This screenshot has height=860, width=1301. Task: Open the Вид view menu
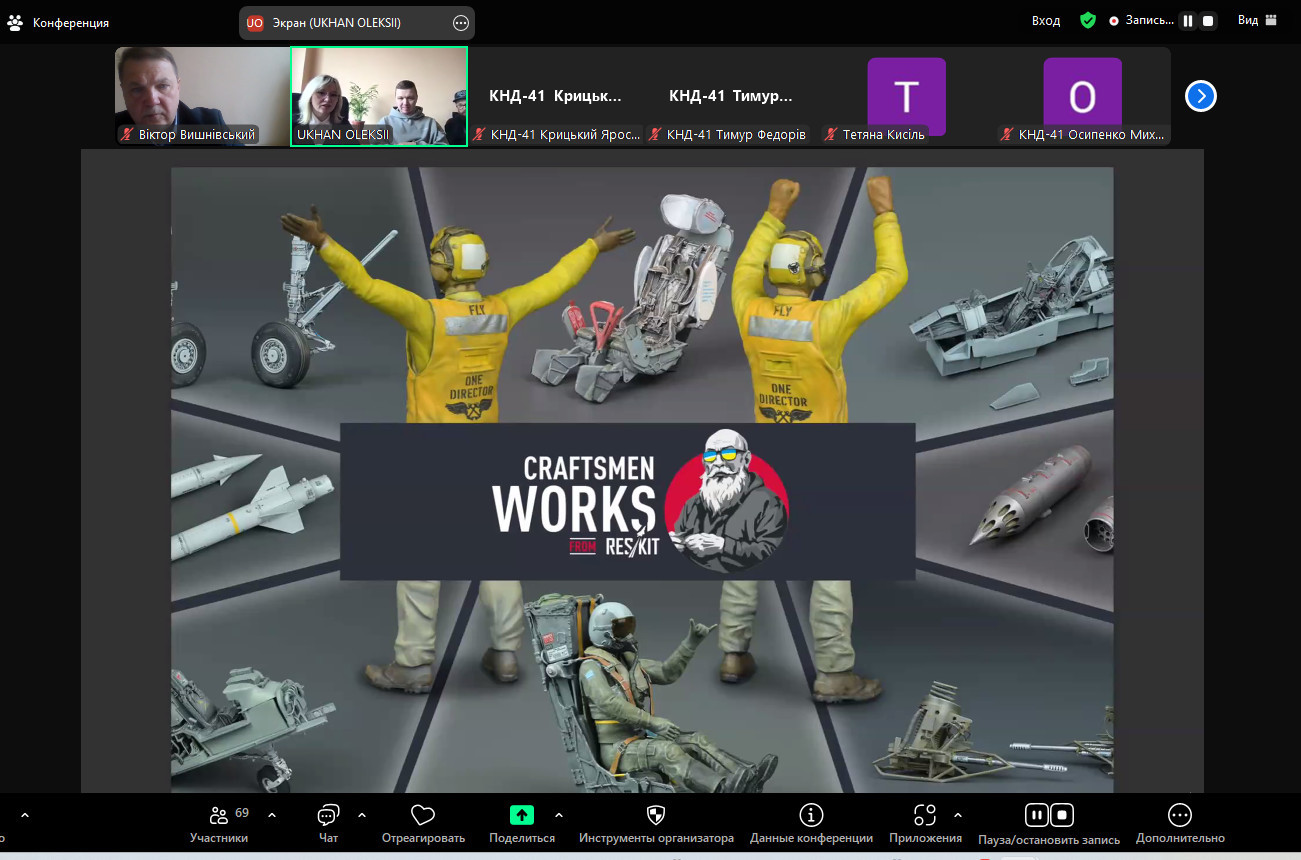[1258, 20]
